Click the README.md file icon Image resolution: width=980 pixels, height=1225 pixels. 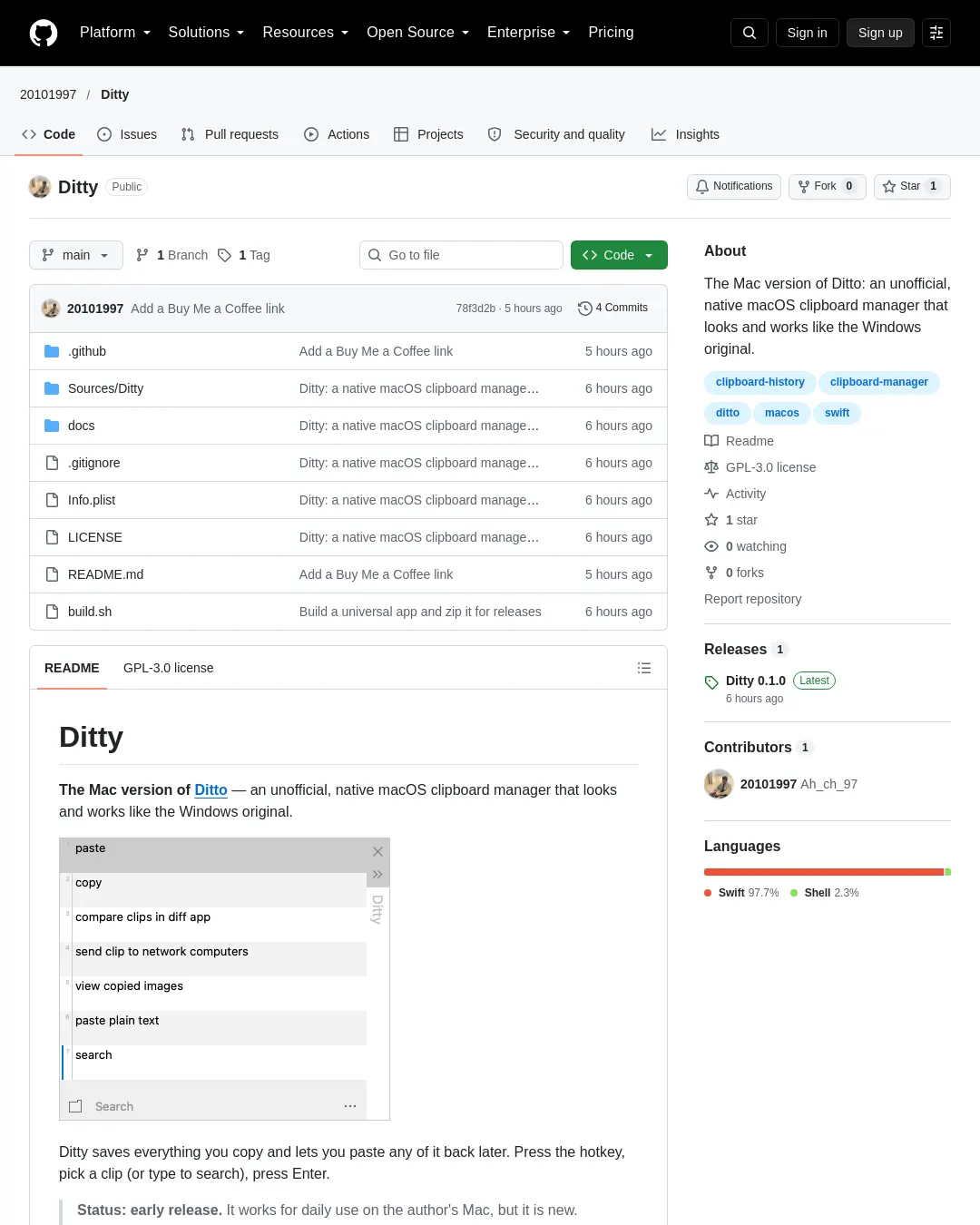(x=52, y=574)
